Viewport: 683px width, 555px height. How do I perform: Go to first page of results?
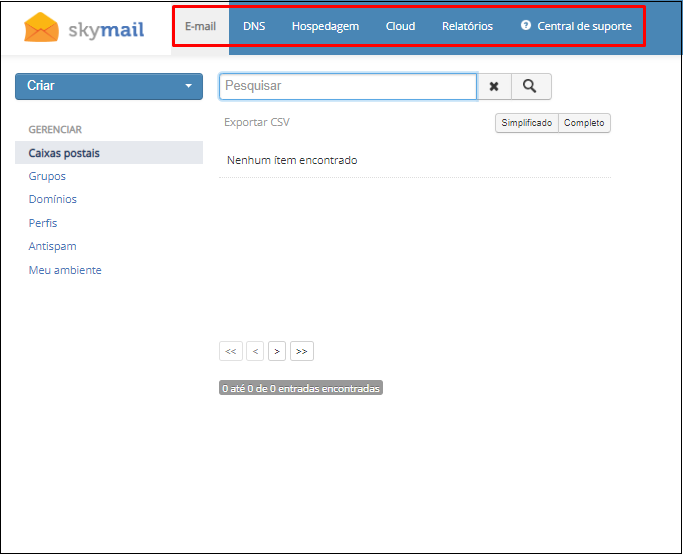pos(231,351)
